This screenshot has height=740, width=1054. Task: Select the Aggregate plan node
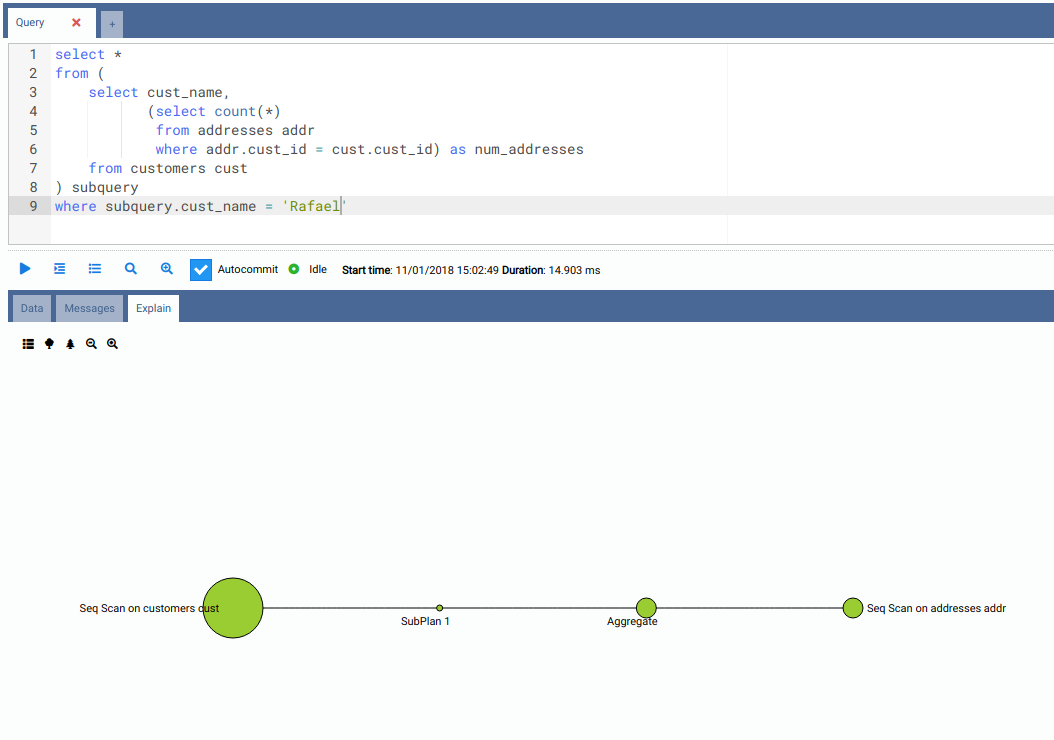pos(646,607)
